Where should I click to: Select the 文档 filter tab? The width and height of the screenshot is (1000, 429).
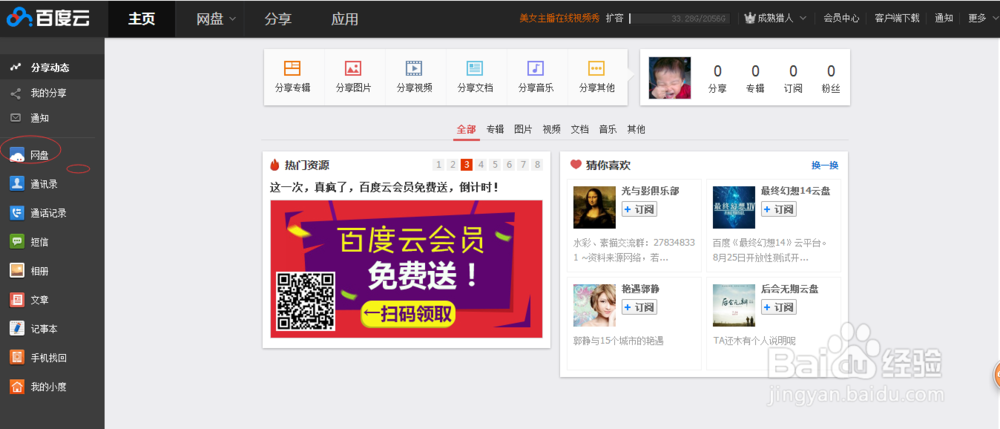[x=580, y=129]
